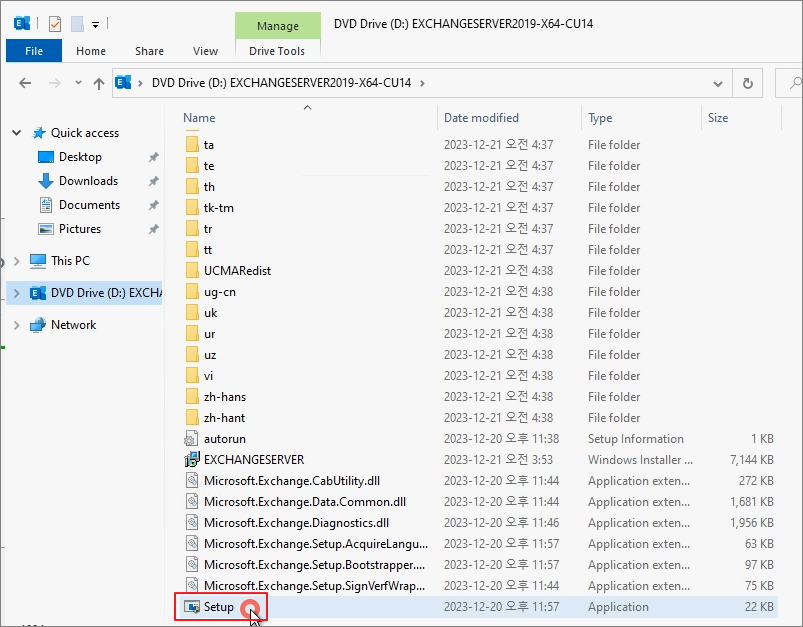Select the folder named te
The image size is (803, 627).
click(208, 166)
